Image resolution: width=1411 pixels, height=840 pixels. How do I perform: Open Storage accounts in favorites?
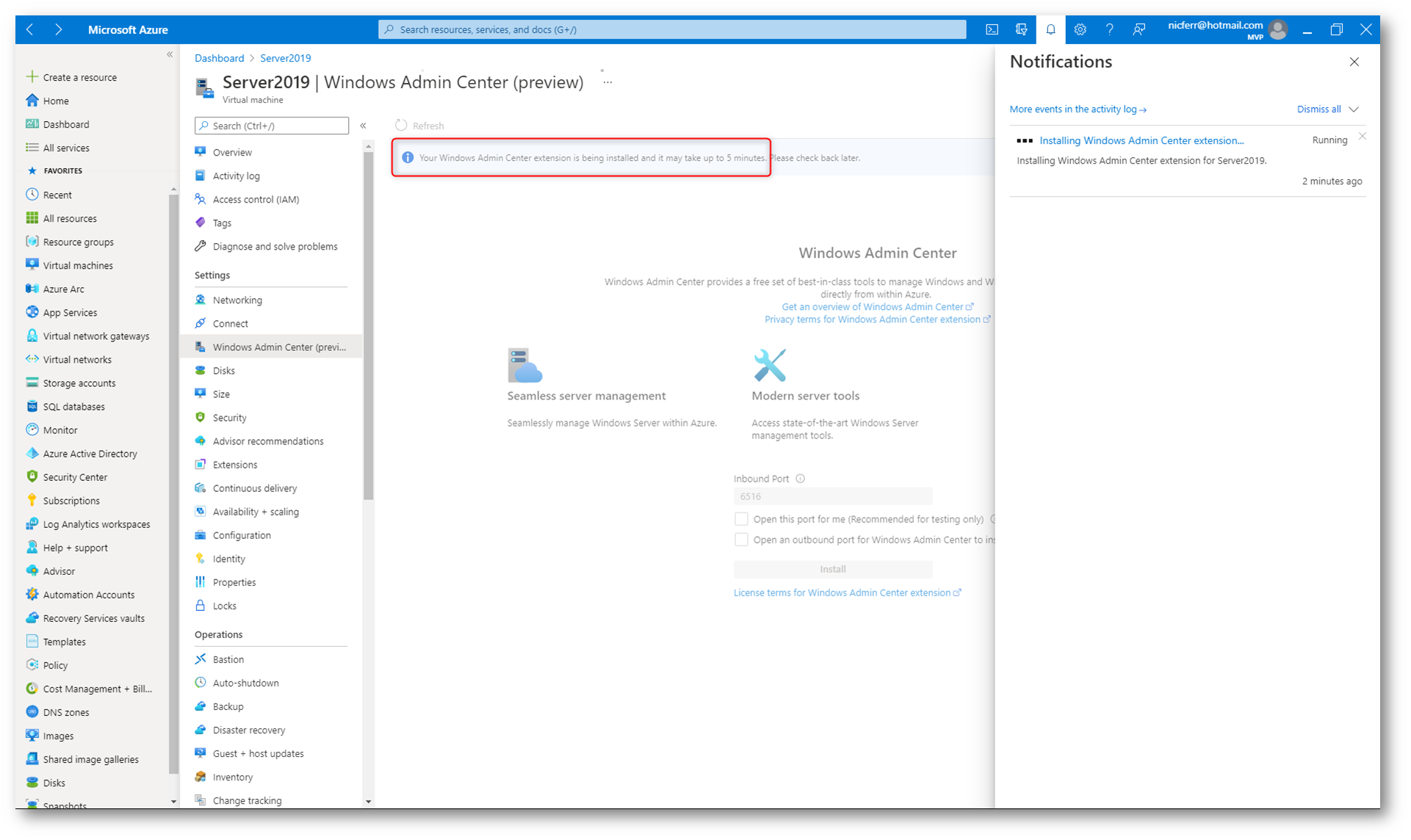[x=79, y=383]
